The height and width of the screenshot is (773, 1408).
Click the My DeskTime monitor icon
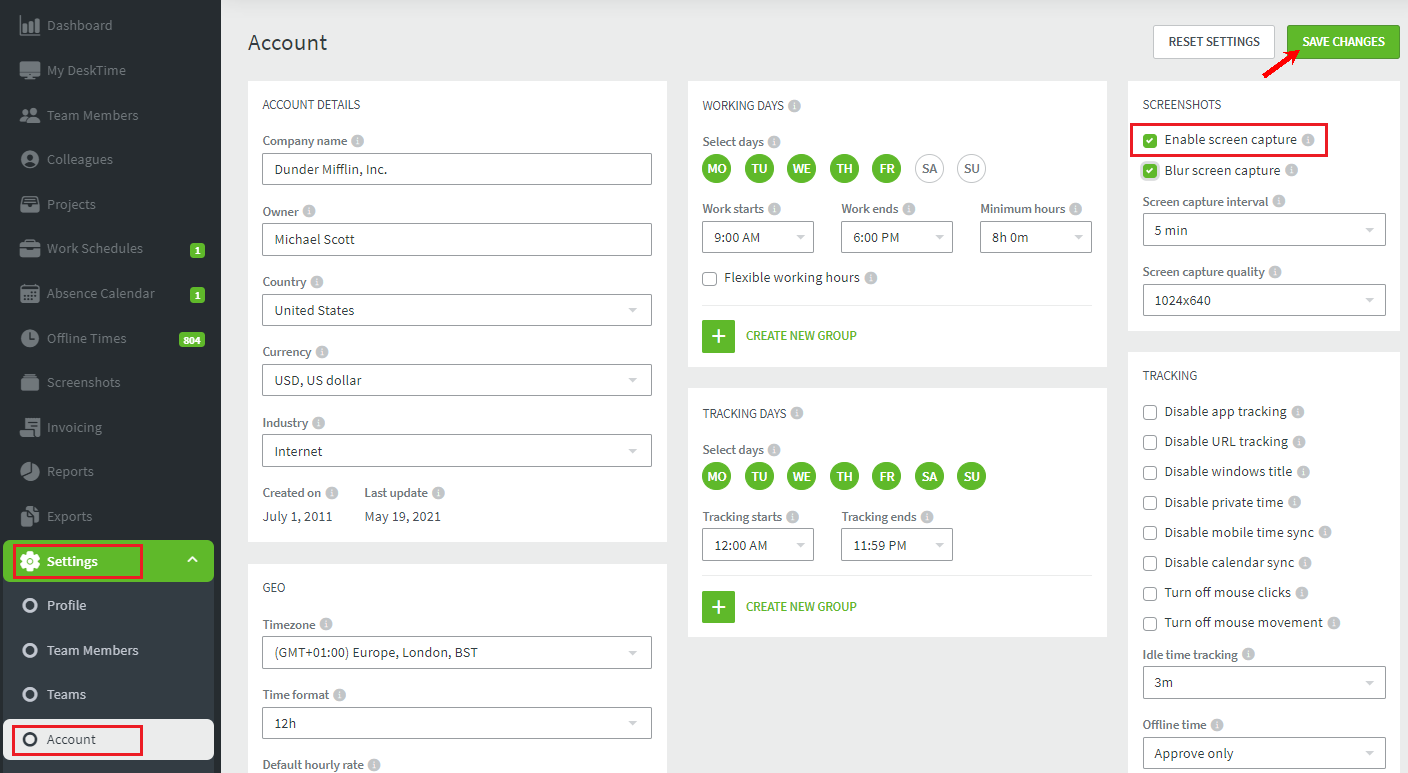coord(30,70)
